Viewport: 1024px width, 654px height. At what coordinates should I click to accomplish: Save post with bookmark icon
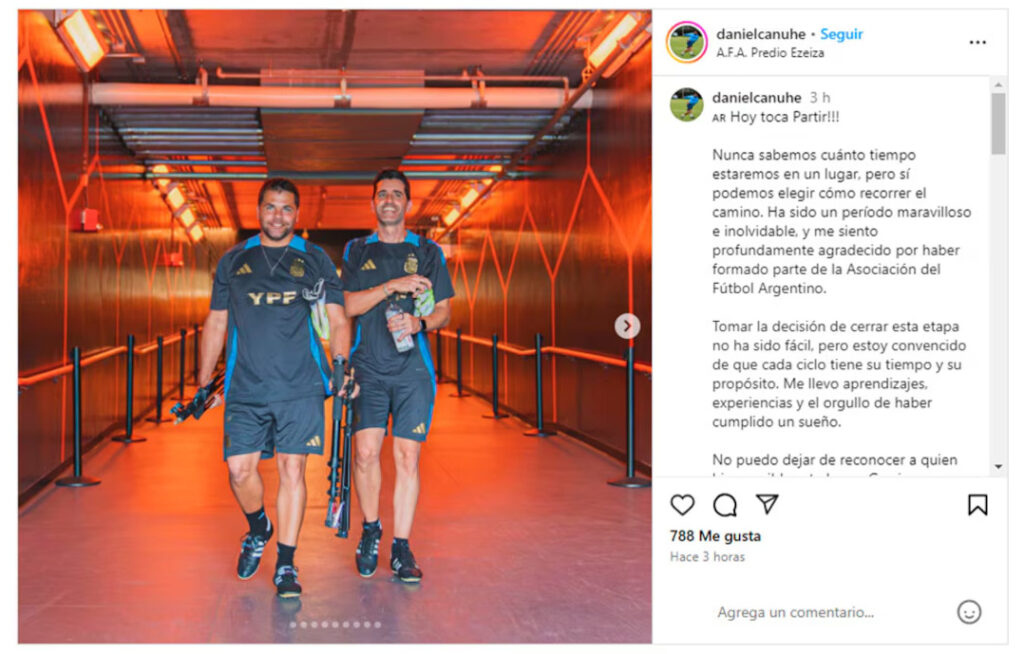[977, 504]
